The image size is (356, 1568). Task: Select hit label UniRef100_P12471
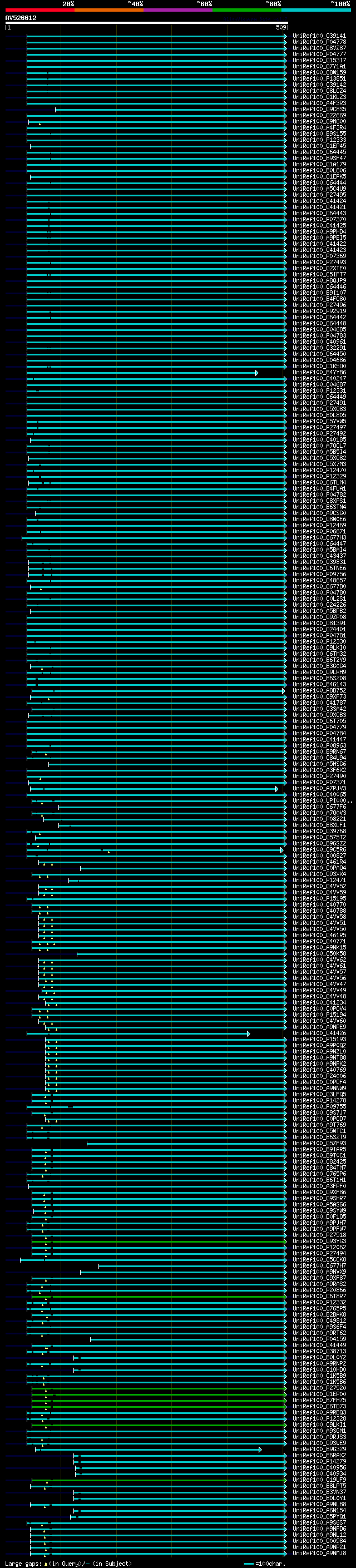[319, 880]
